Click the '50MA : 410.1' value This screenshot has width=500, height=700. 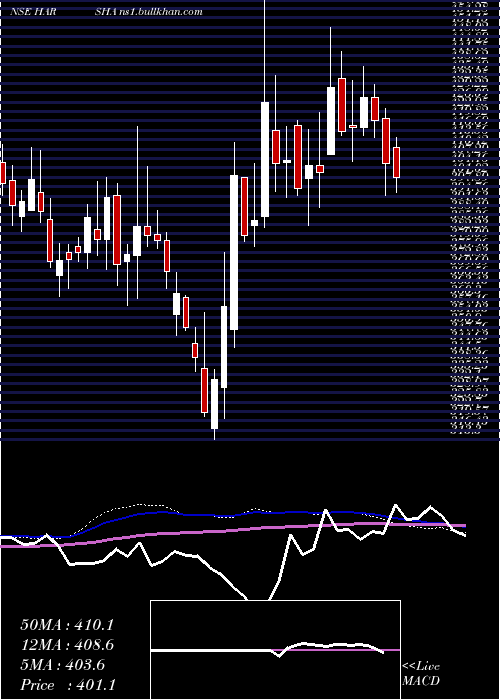tap(67, 625)
